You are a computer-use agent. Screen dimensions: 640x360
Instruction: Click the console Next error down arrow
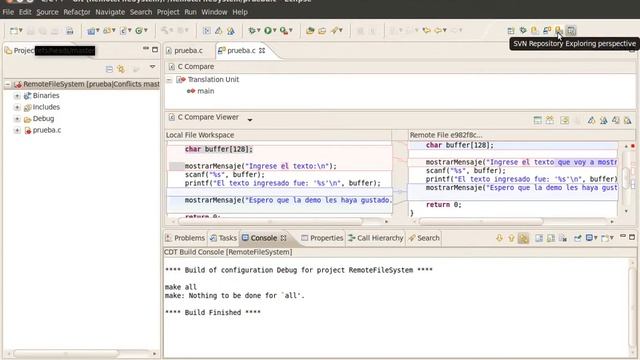(x=499, y=238)
